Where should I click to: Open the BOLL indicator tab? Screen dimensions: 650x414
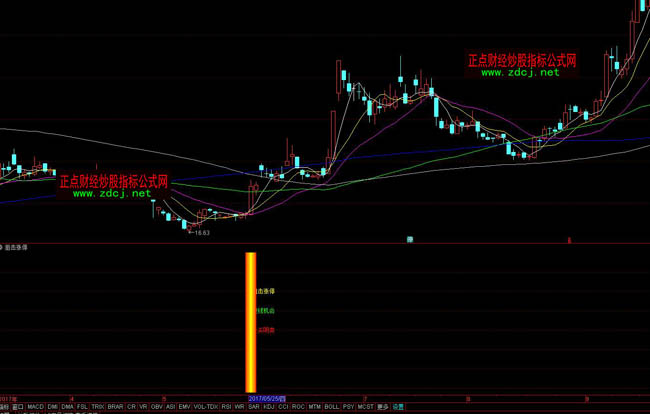click(x=332, y=406)
